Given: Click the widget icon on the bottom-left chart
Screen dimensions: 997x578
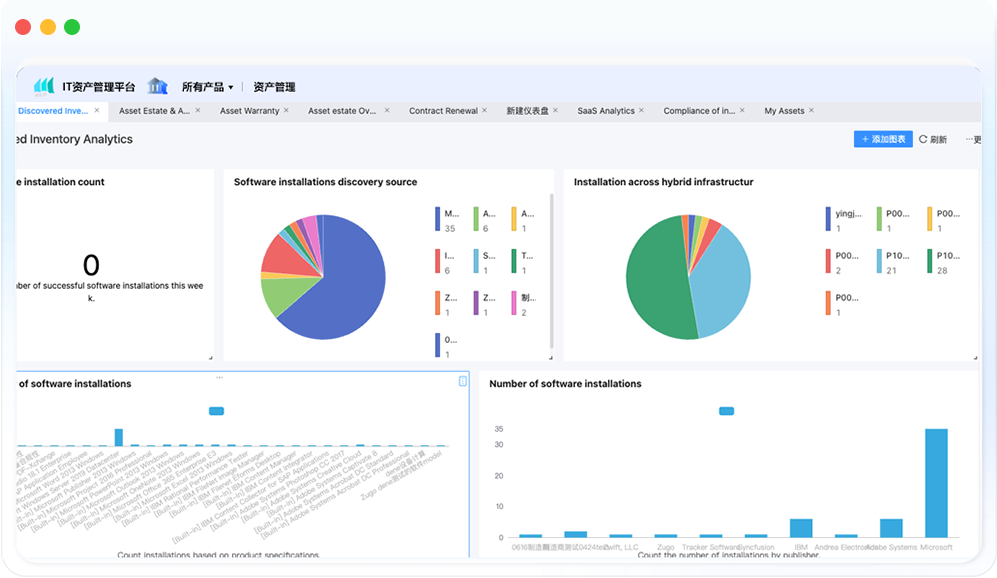Looking at the screenshot, I should point(462,381).
